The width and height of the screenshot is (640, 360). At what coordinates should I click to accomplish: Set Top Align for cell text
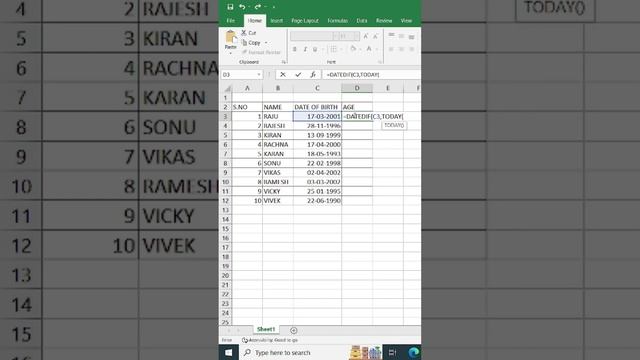[391, 36]
